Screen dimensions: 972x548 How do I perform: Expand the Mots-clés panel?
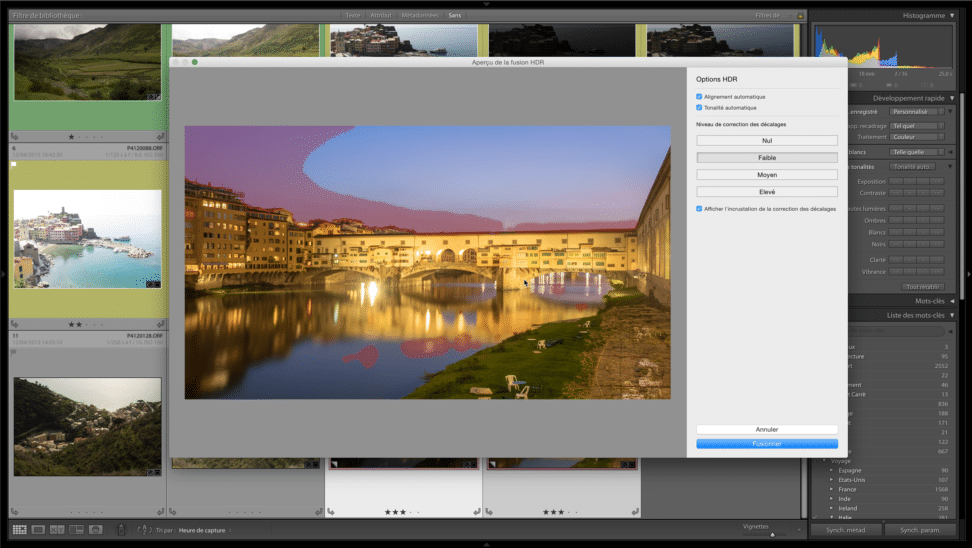952,301
